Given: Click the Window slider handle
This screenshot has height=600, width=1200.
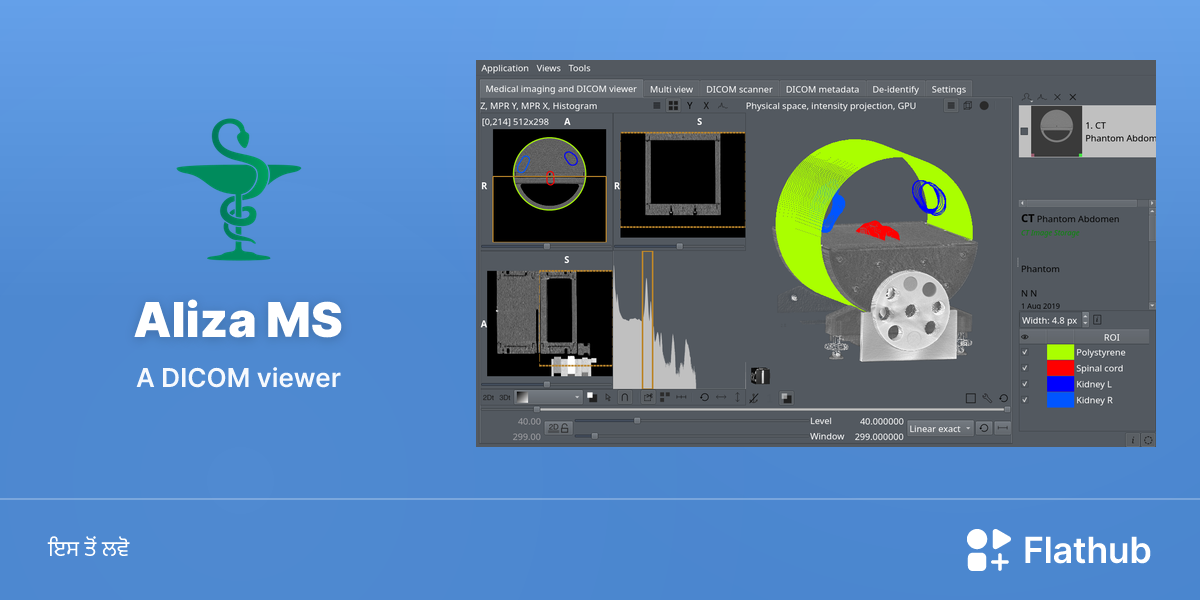Looking at the screenshot, I should point(594,436).
